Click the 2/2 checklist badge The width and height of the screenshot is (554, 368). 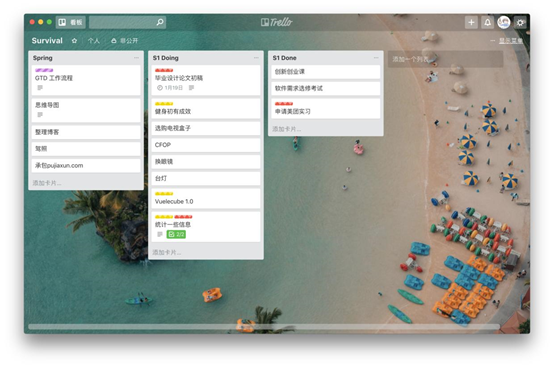tap(176, 234)
